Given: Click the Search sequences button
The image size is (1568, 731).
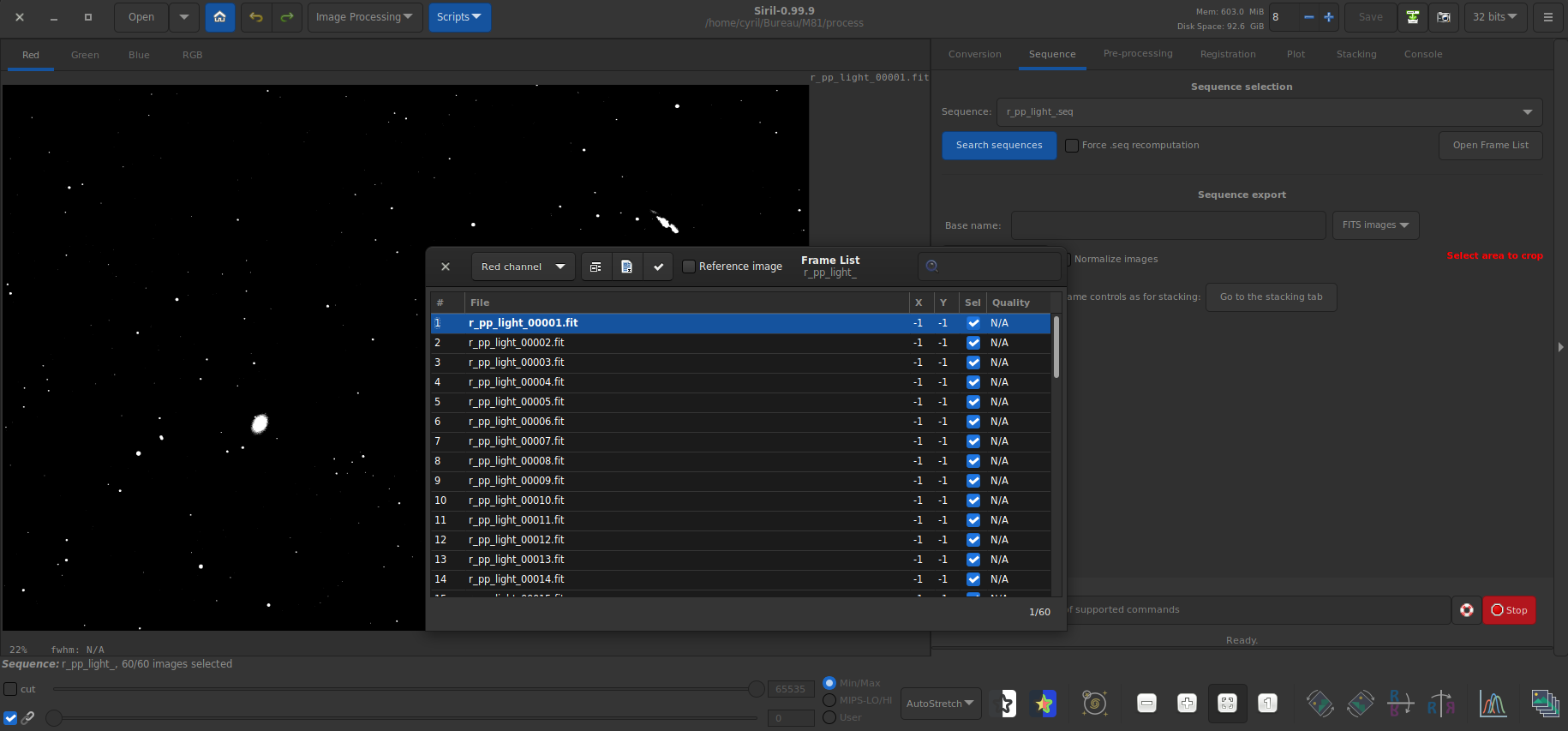Looking at the screenshot, I should [x=999, y=146].
